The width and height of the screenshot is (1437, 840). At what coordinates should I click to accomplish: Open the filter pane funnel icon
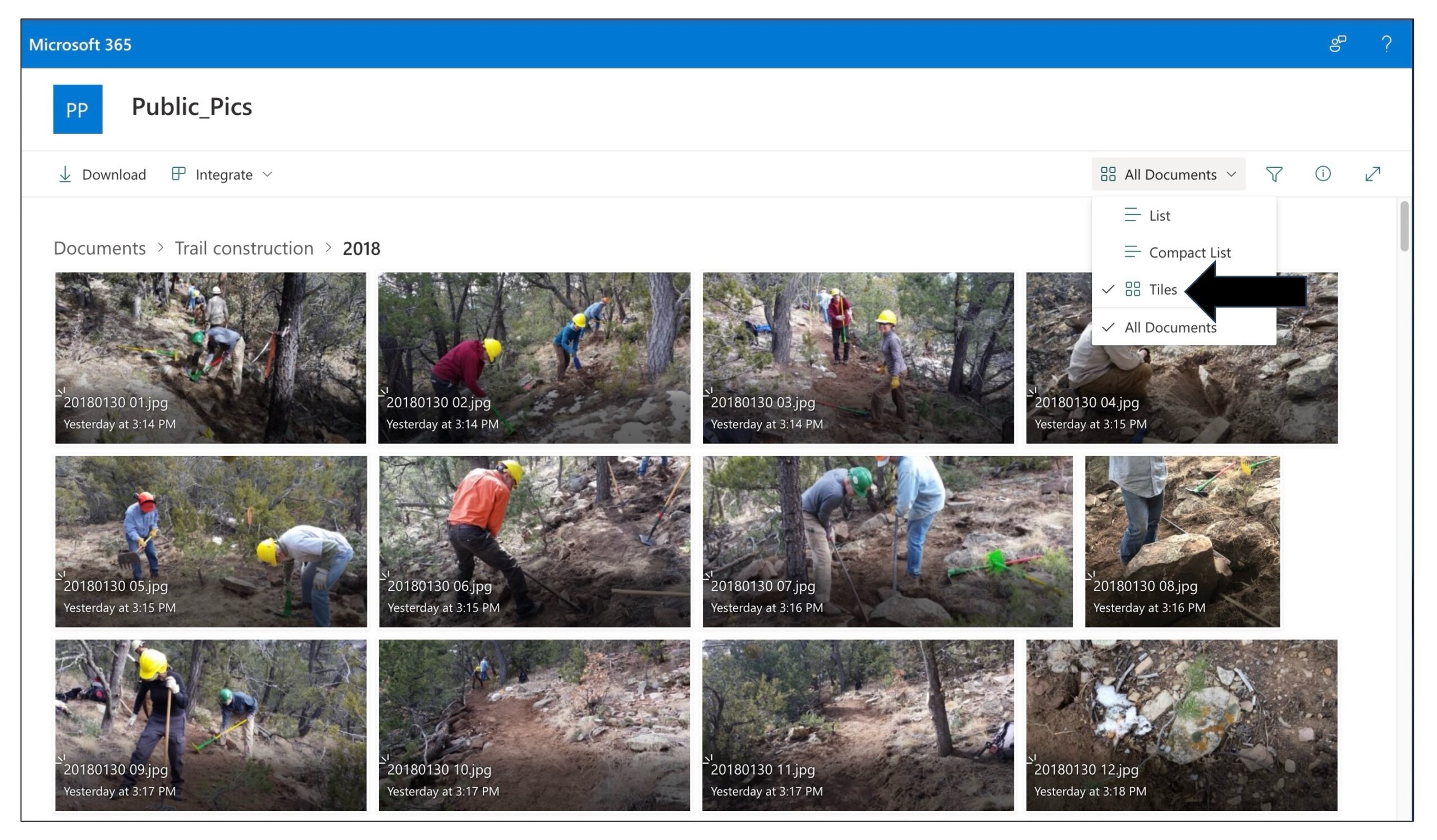[x=1274, y=174]
